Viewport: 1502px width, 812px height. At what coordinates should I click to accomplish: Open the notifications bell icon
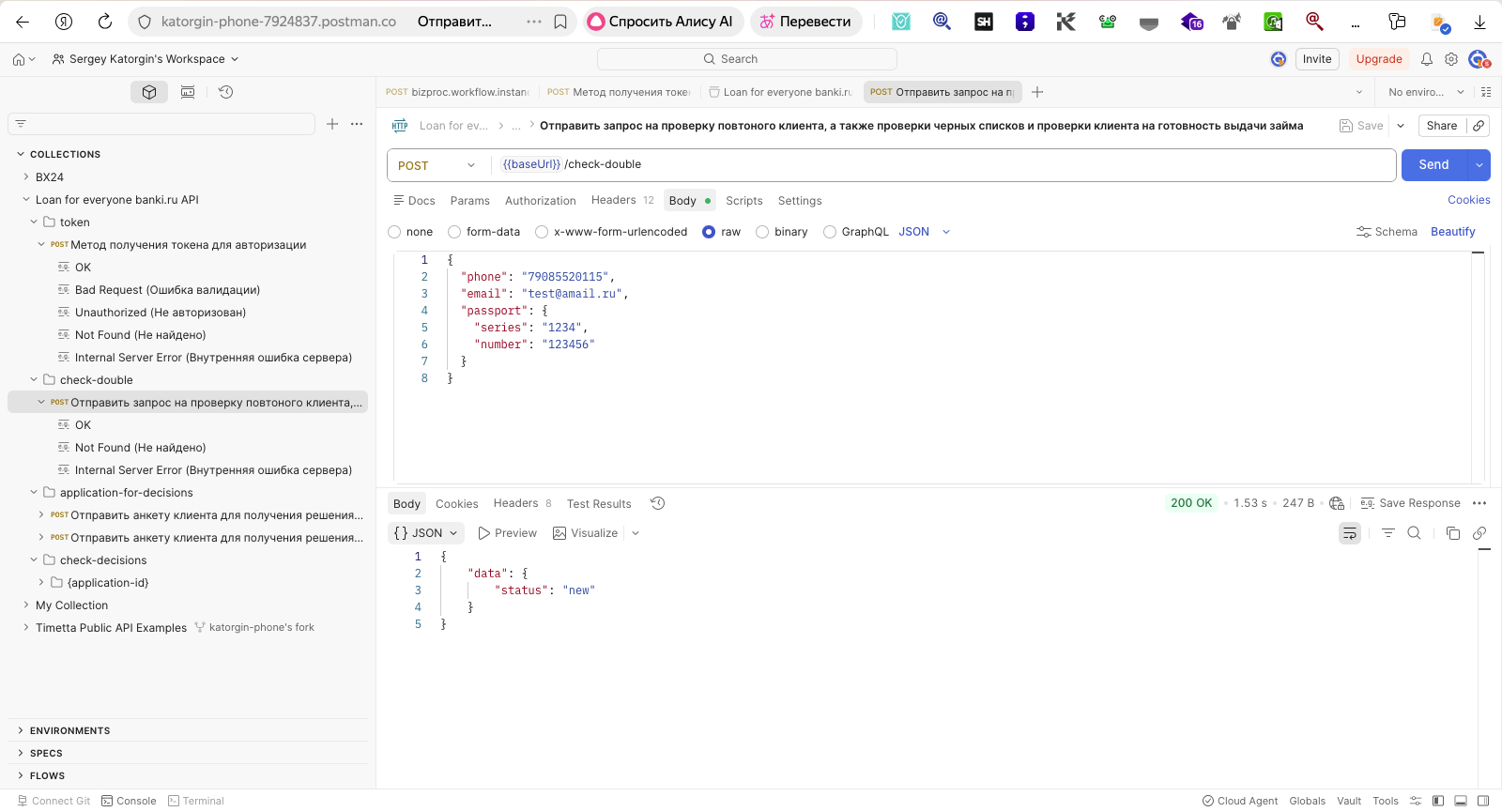coord(1426,59)
